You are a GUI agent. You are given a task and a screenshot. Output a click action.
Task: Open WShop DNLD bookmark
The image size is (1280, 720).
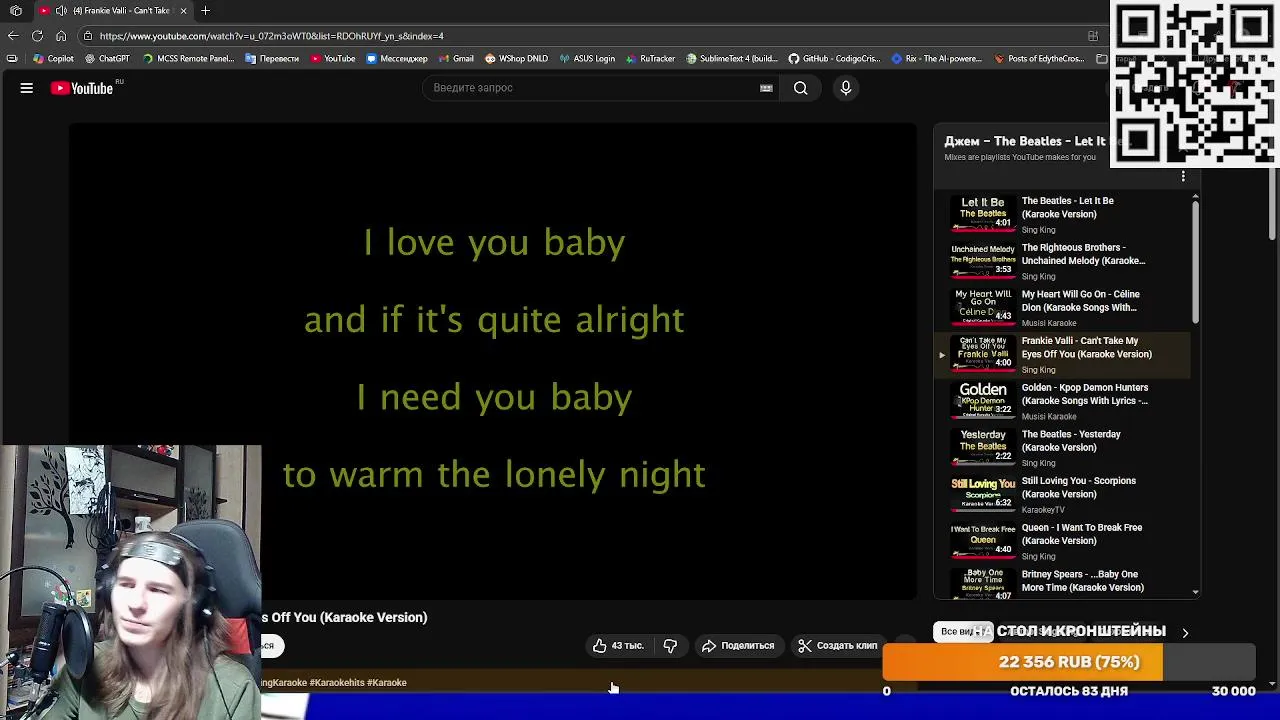[517, 59]
